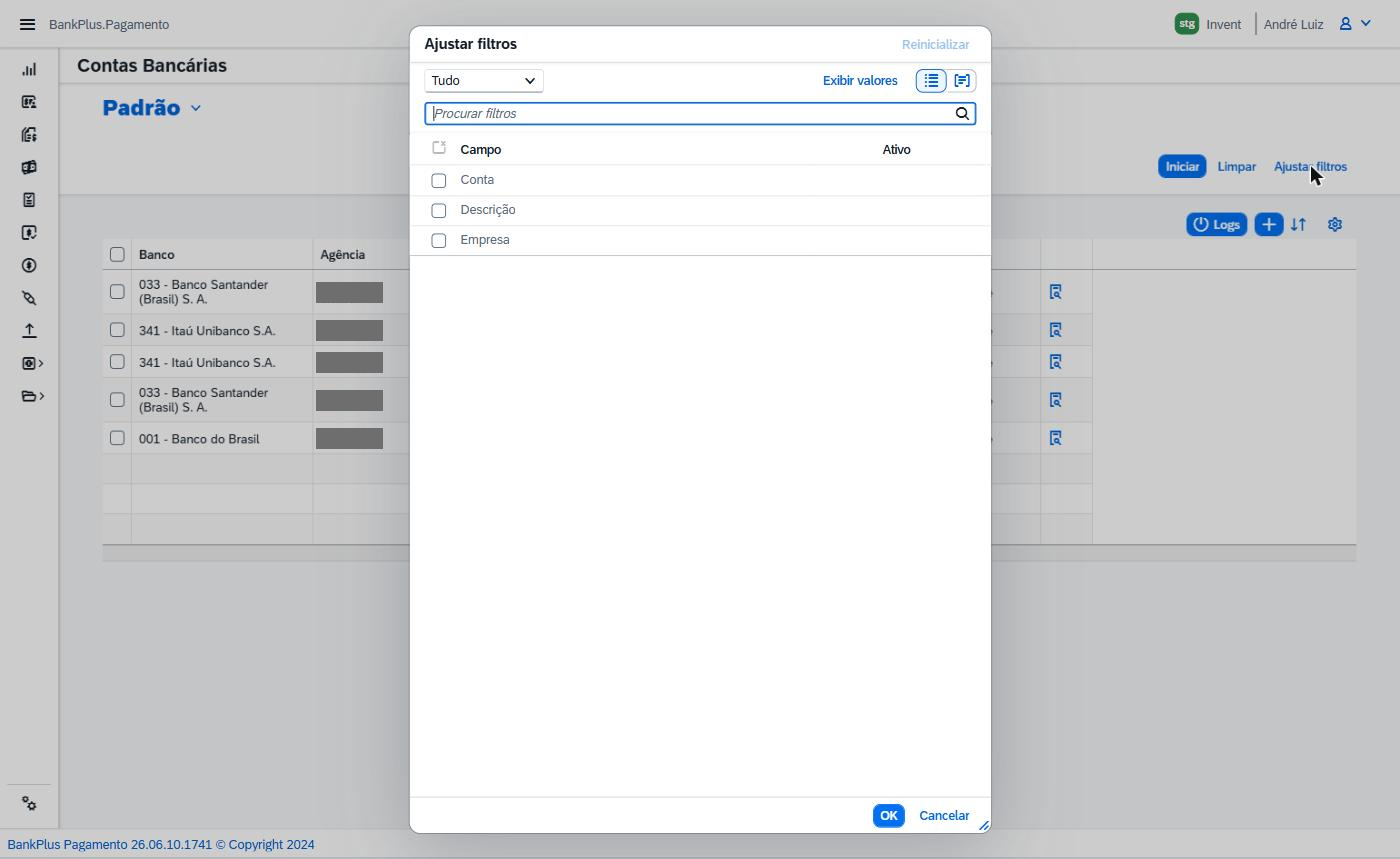Tick the Conta filter checkbox

438,181
